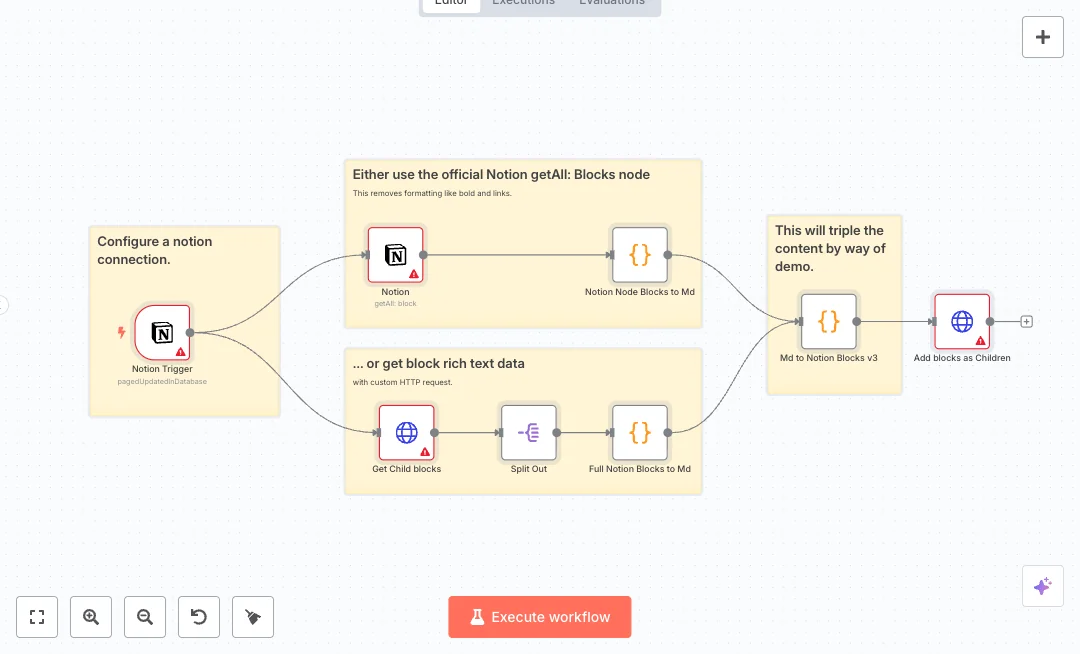The height and width of the screenshot is (654, 1080).
Task: Select the Get Child blocks HTTP node
Action: (406, 432)
